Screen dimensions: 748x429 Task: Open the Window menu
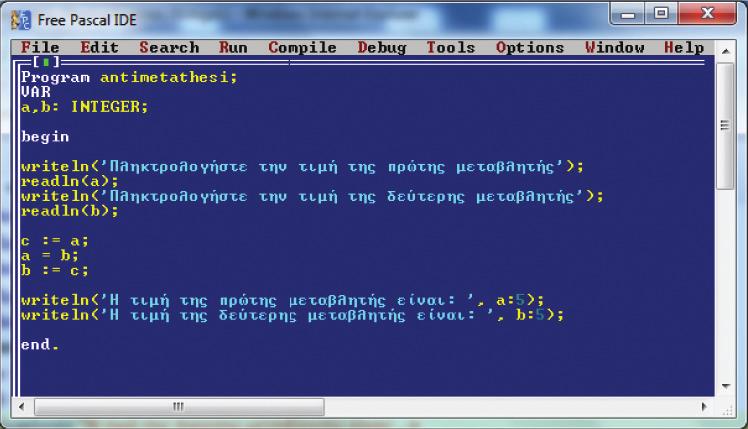click(x=614, y=47)
